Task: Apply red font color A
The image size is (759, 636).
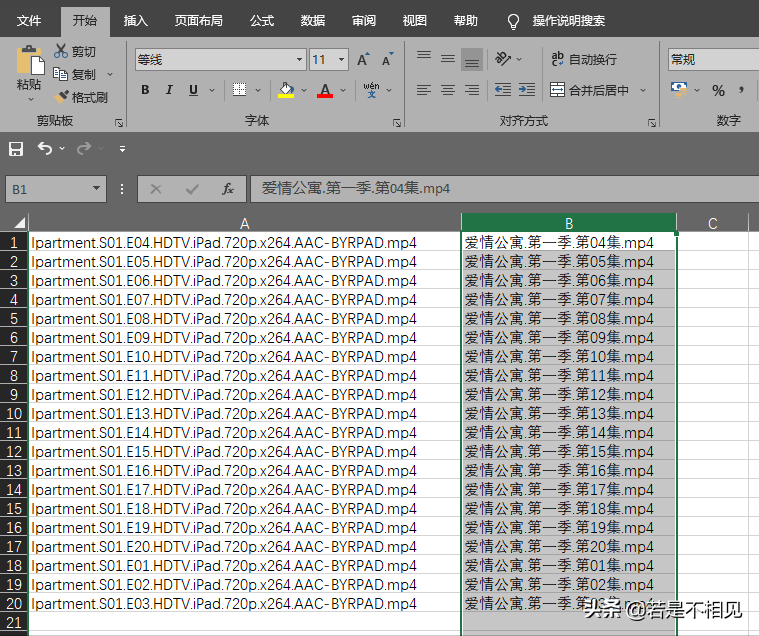Action: tap(325, 90)
